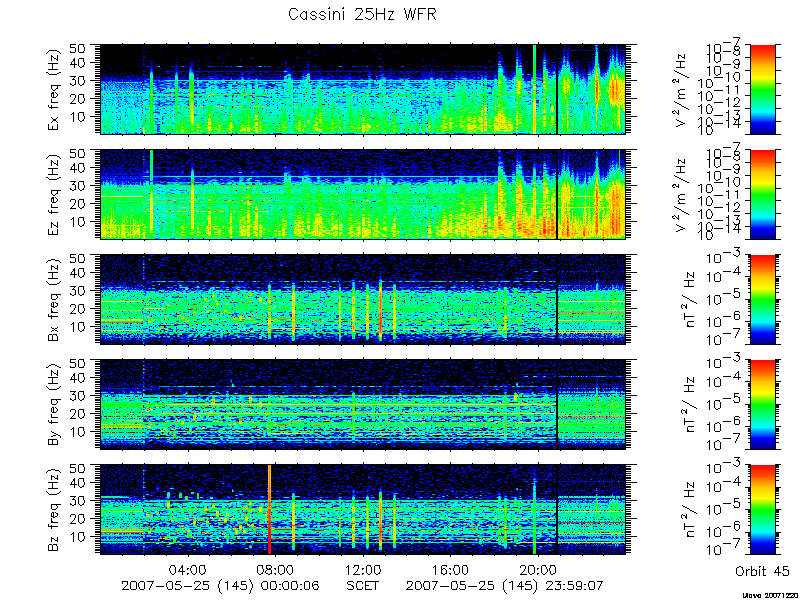The image size is (800, 600).
Task: Click the SCET axis label
Action: 362,585
